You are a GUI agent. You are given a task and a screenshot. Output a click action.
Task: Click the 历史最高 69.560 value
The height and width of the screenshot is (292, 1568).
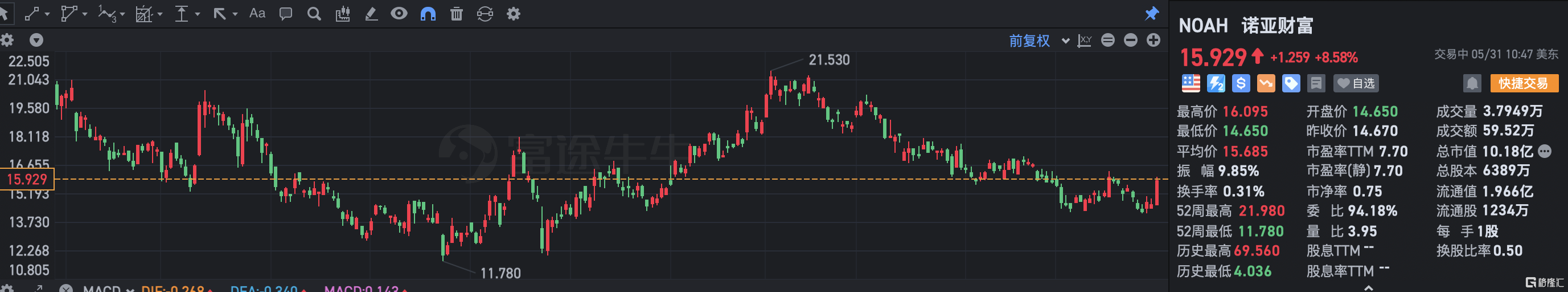1257,250
